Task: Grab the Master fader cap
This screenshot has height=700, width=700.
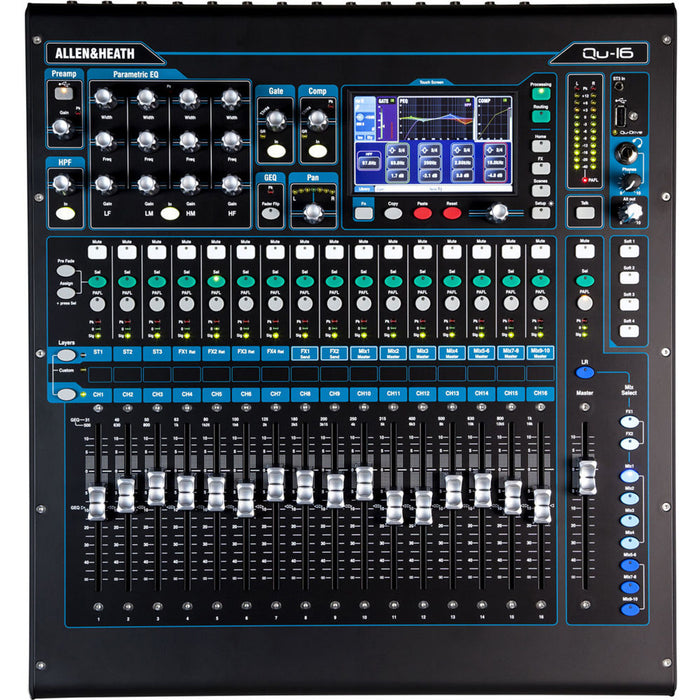Action: 588,478
